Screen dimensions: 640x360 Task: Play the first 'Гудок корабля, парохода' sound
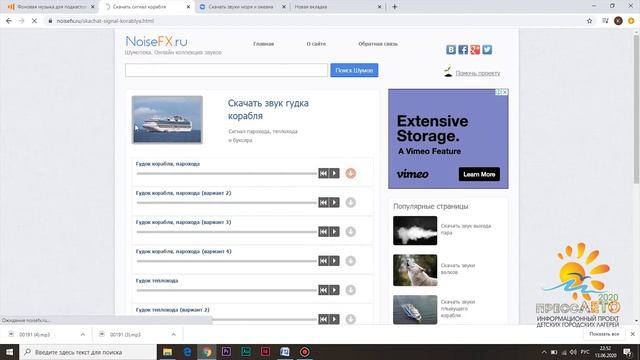click(334, 173)
